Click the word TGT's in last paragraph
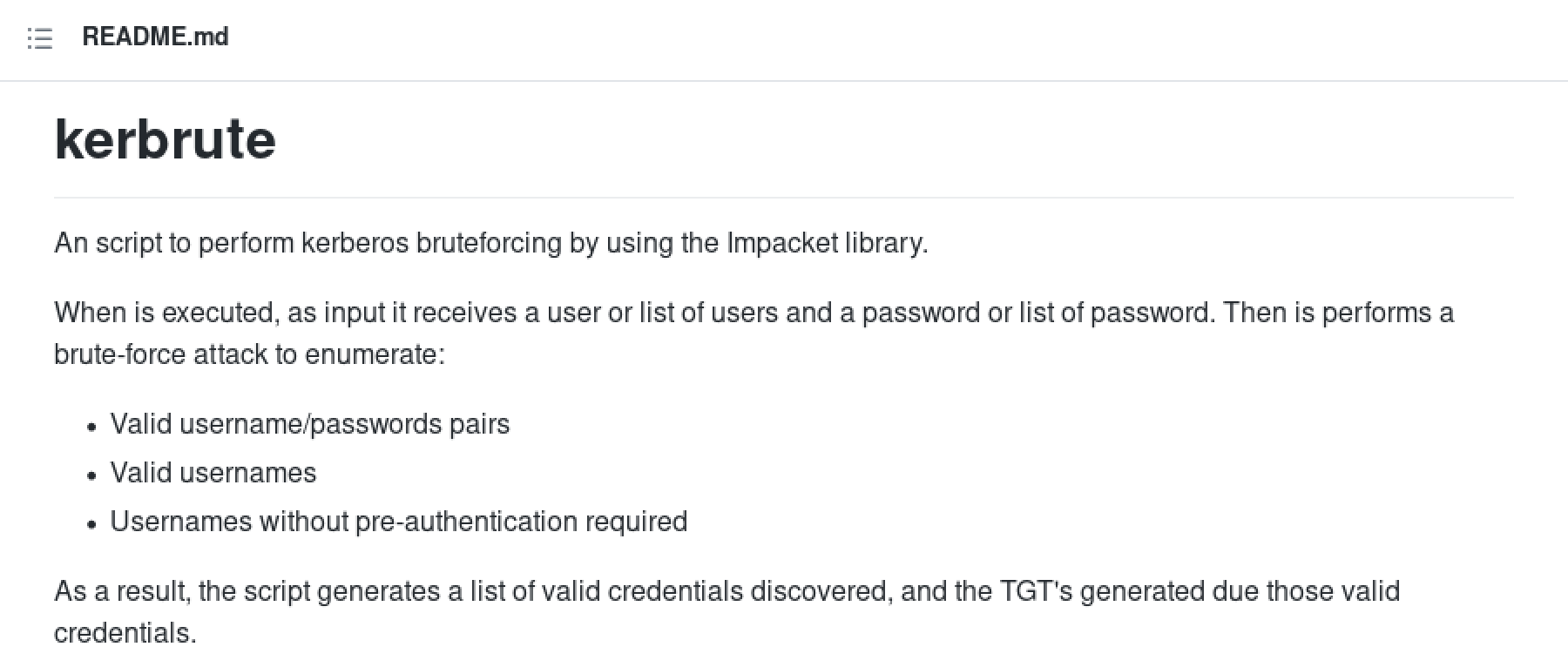Screen dimensions: 1568x667 [1036, 591]
